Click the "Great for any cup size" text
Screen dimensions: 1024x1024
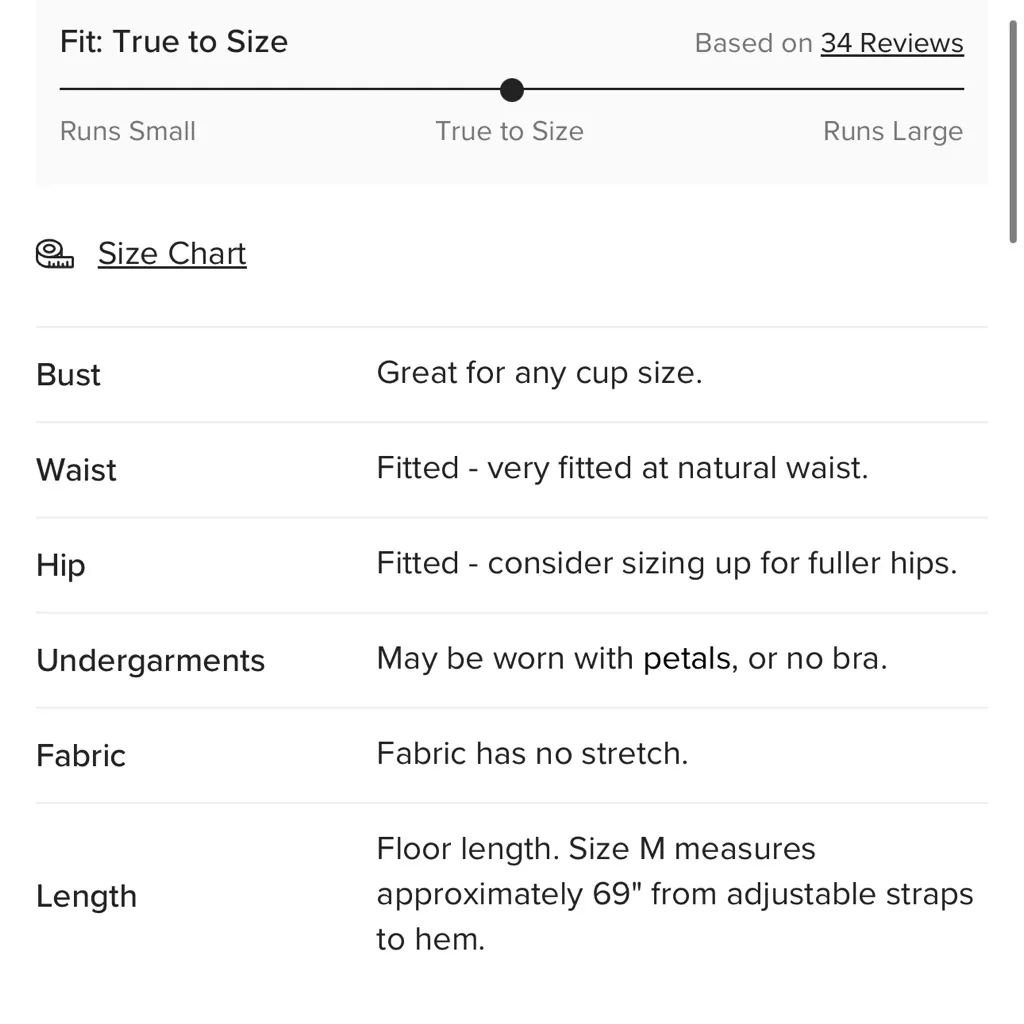[x=539, y=373]
